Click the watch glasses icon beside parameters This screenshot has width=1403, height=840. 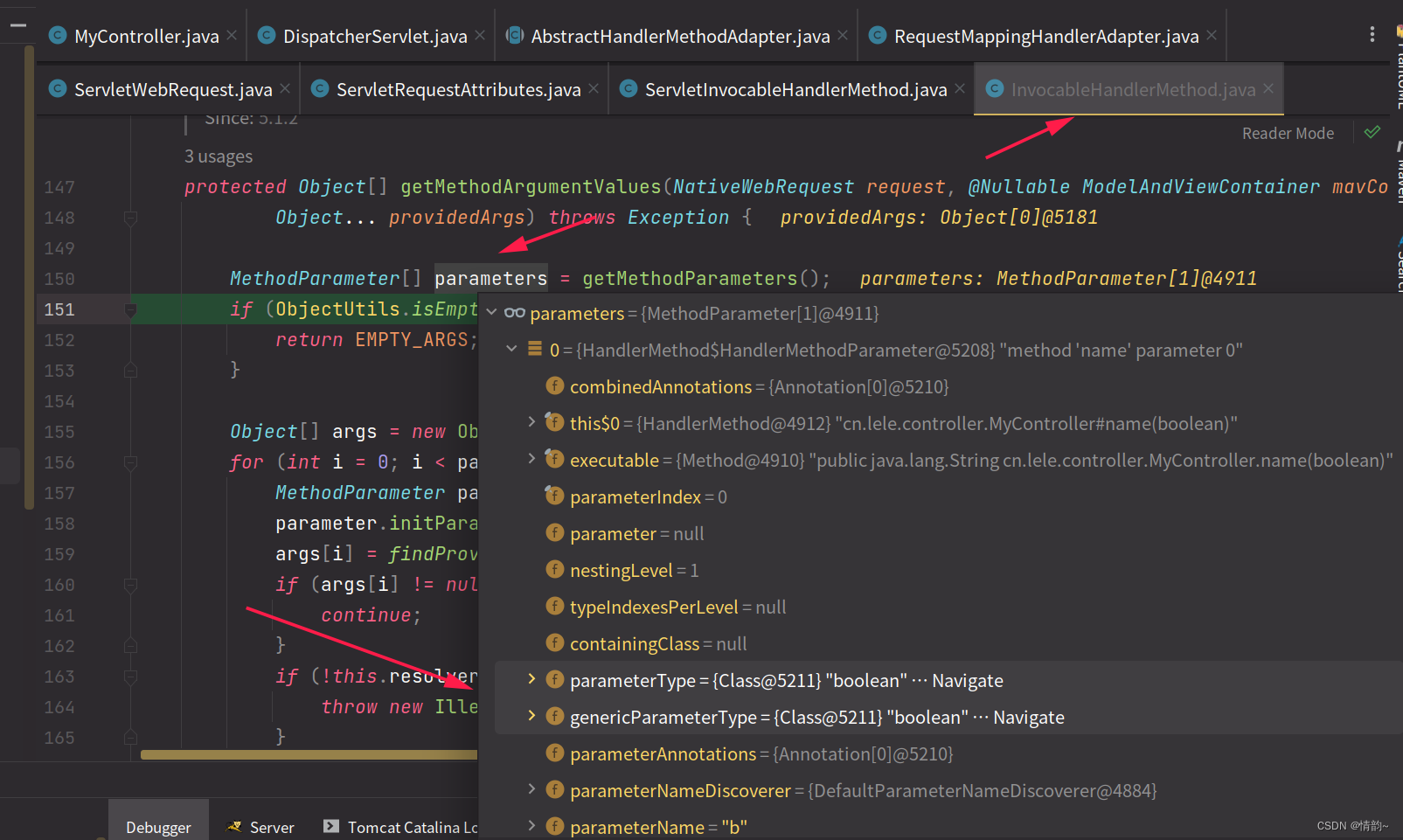[x=514, y=313]
